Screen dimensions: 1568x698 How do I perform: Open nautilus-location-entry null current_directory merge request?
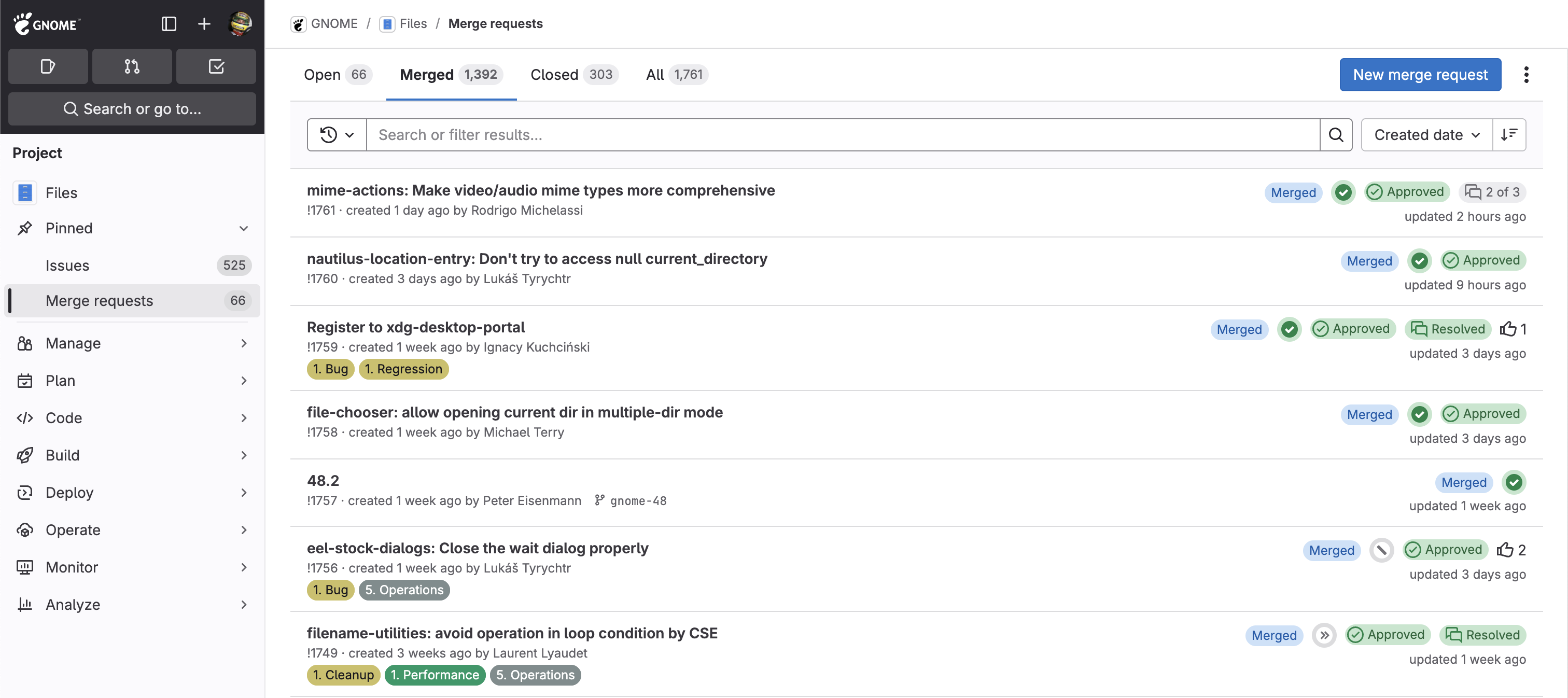click(537, 259)
